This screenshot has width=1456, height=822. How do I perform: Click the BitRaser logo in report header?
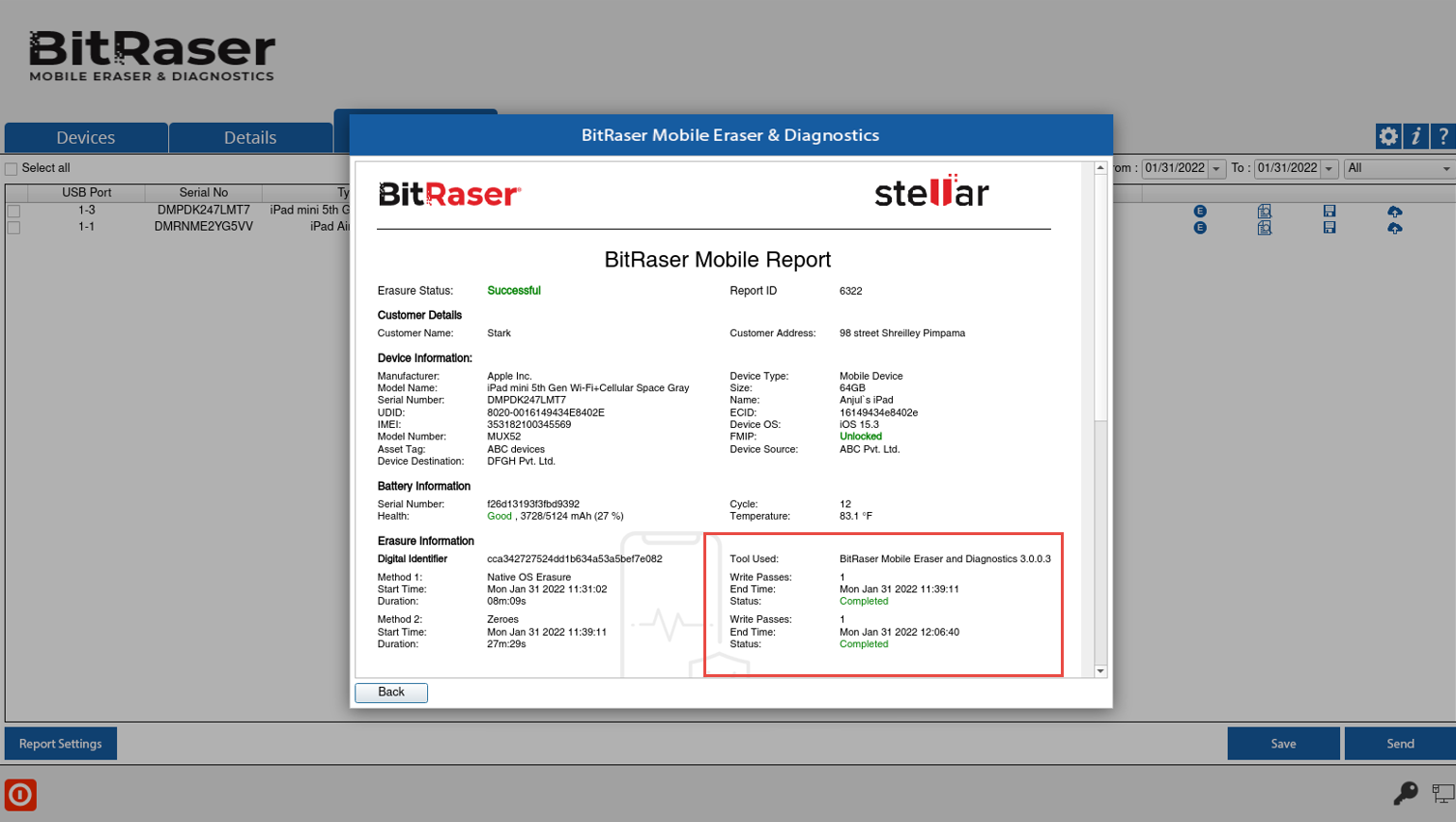(449, 194)
